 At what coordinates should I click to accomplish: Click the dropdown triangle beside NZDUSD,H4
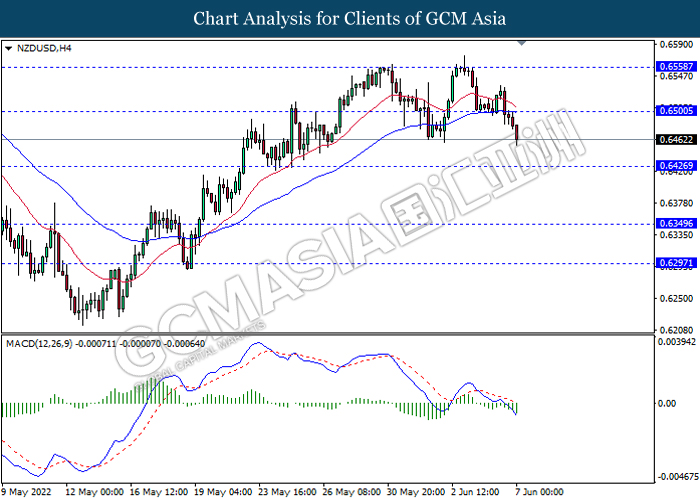pos(8,48)
